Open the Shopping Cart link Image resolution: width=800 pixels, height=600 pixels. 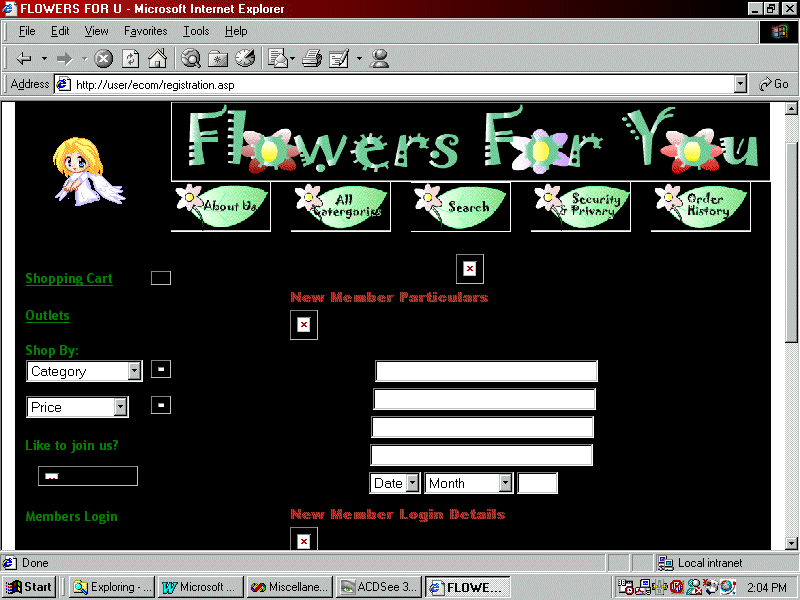point(68,278)
